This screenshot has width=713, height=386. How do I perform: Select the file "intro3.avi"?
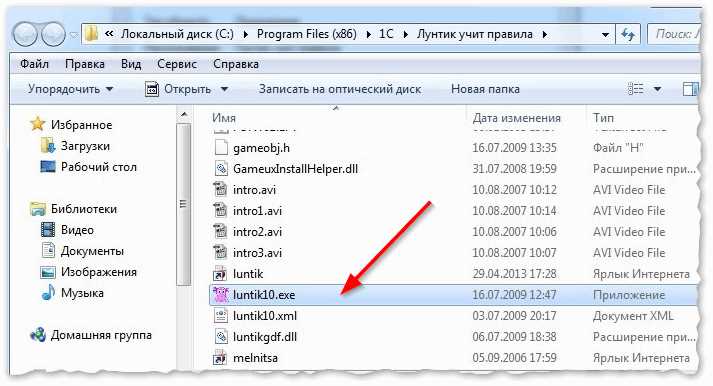point(257,252)
